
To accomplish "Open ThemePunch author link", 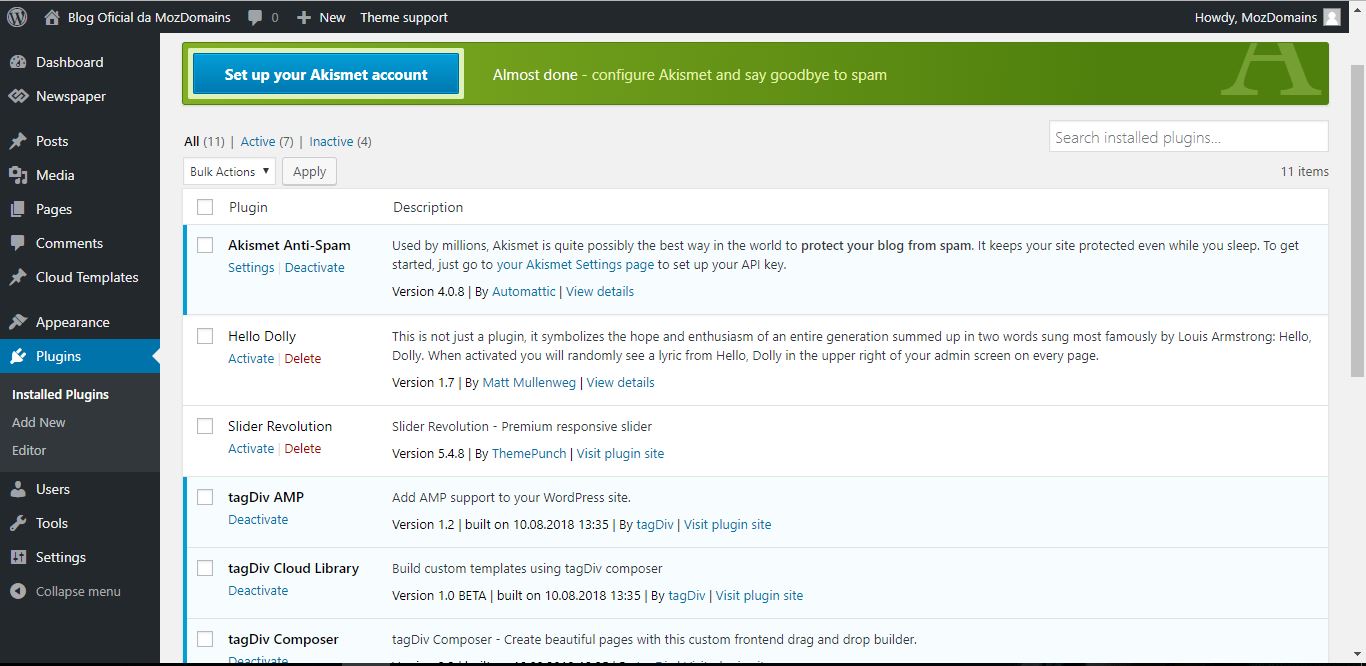I will tap(530, 453).
